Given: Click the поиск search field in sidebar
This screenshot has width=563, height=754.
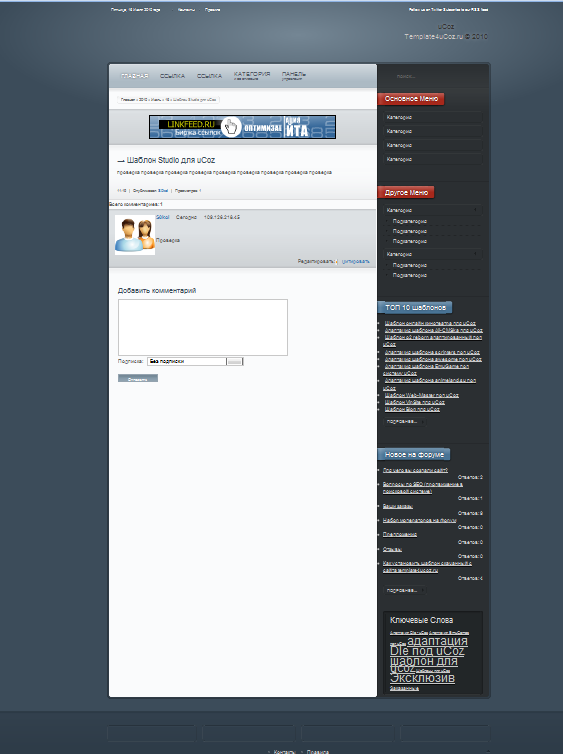Looking at the screenshot, I should (x=433, y=76).
